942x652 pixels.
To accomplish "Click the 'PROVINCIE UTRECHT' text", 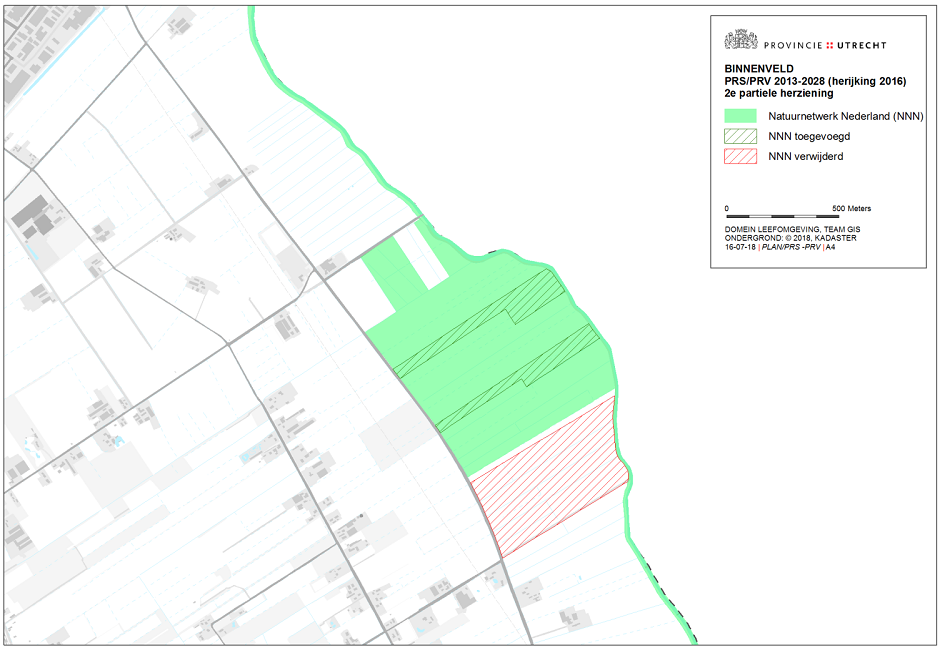I will pyautogui.click(x=825, y=45).
